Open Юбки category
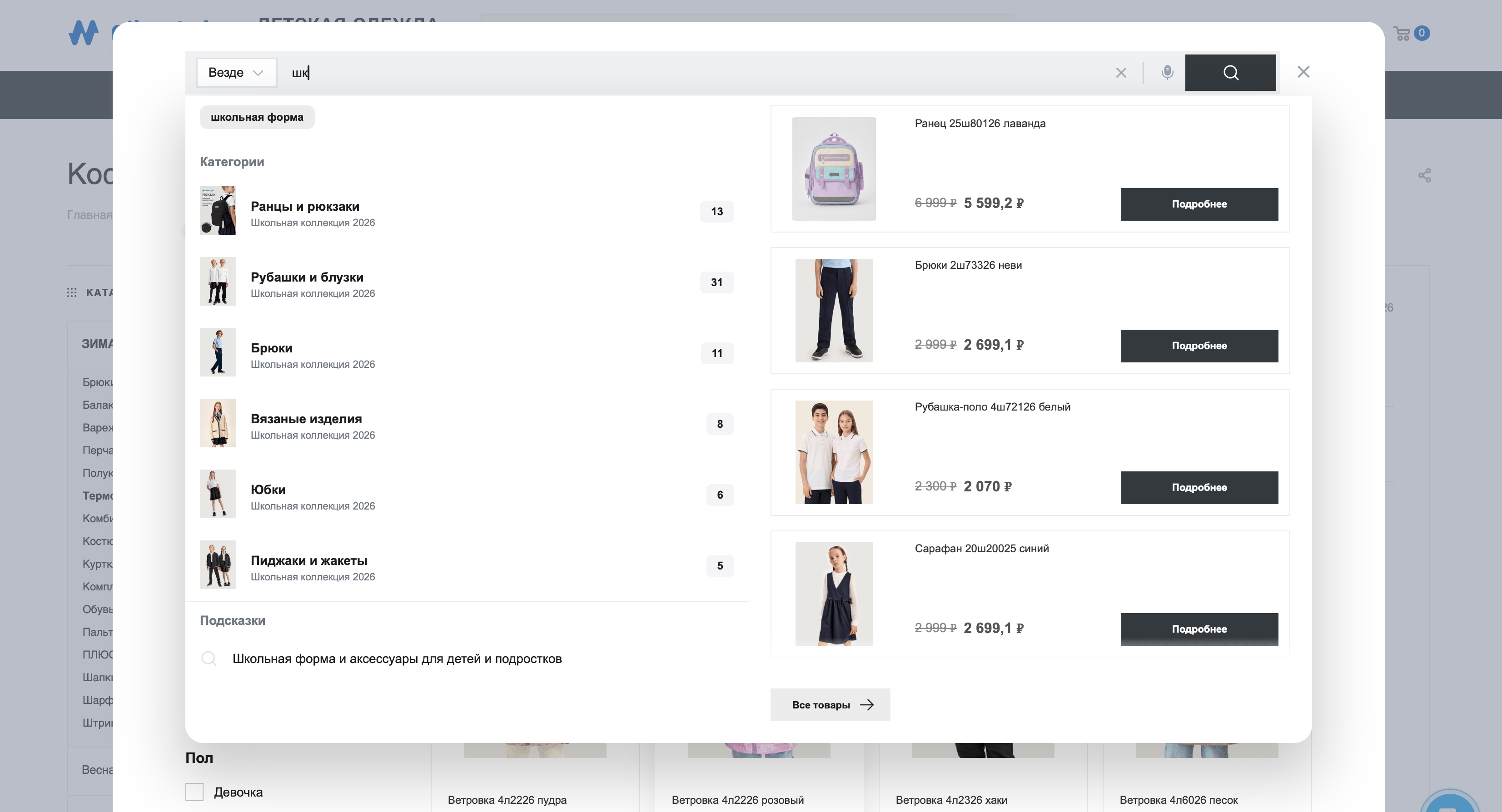The image size is (1502, 812). [467, 494]
